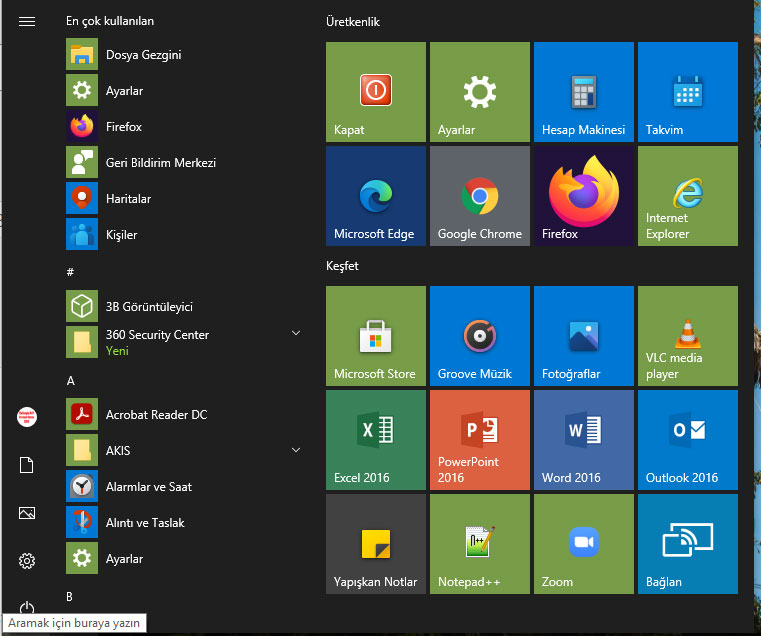Click the power button in sidebar
The image size is (761, 636).
point(27,607)
